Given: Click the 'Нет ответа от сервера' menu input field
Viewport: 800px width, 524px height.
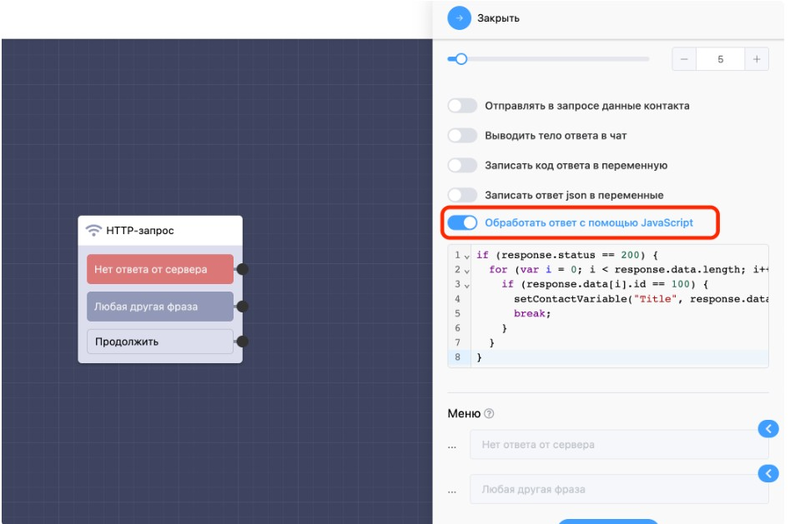Looking at the screenshot, I should [x=615, y=445].
